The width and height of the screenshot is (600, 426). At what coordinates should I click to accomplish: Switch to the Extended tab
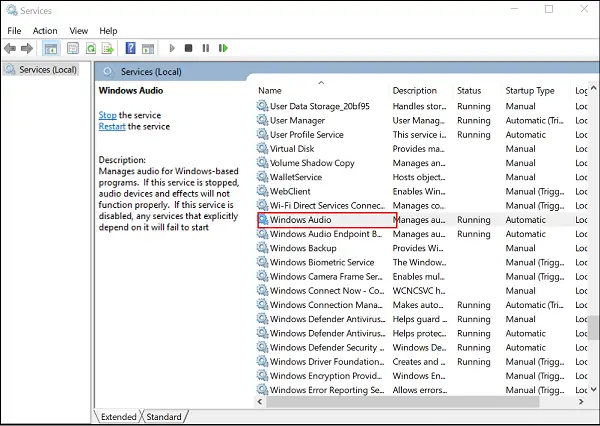point(119,416)
